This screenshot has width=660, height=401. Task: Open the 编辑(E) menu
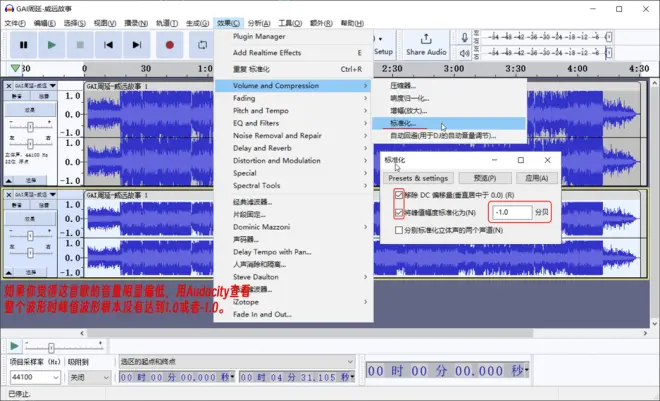coord(45,23)
